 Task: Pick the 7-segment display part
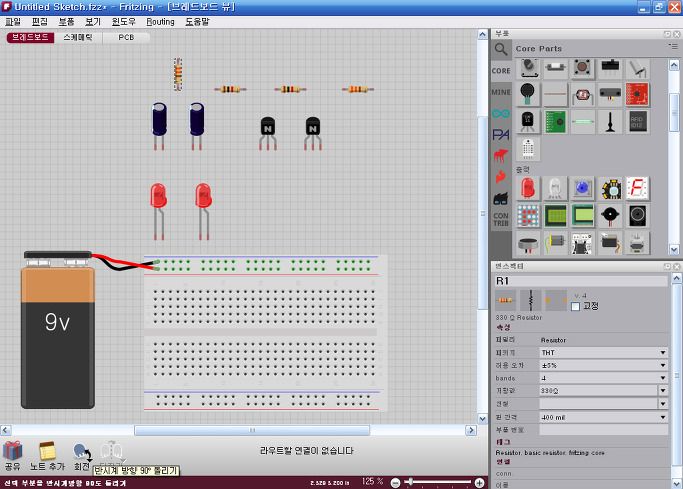(x=637, y=188)
